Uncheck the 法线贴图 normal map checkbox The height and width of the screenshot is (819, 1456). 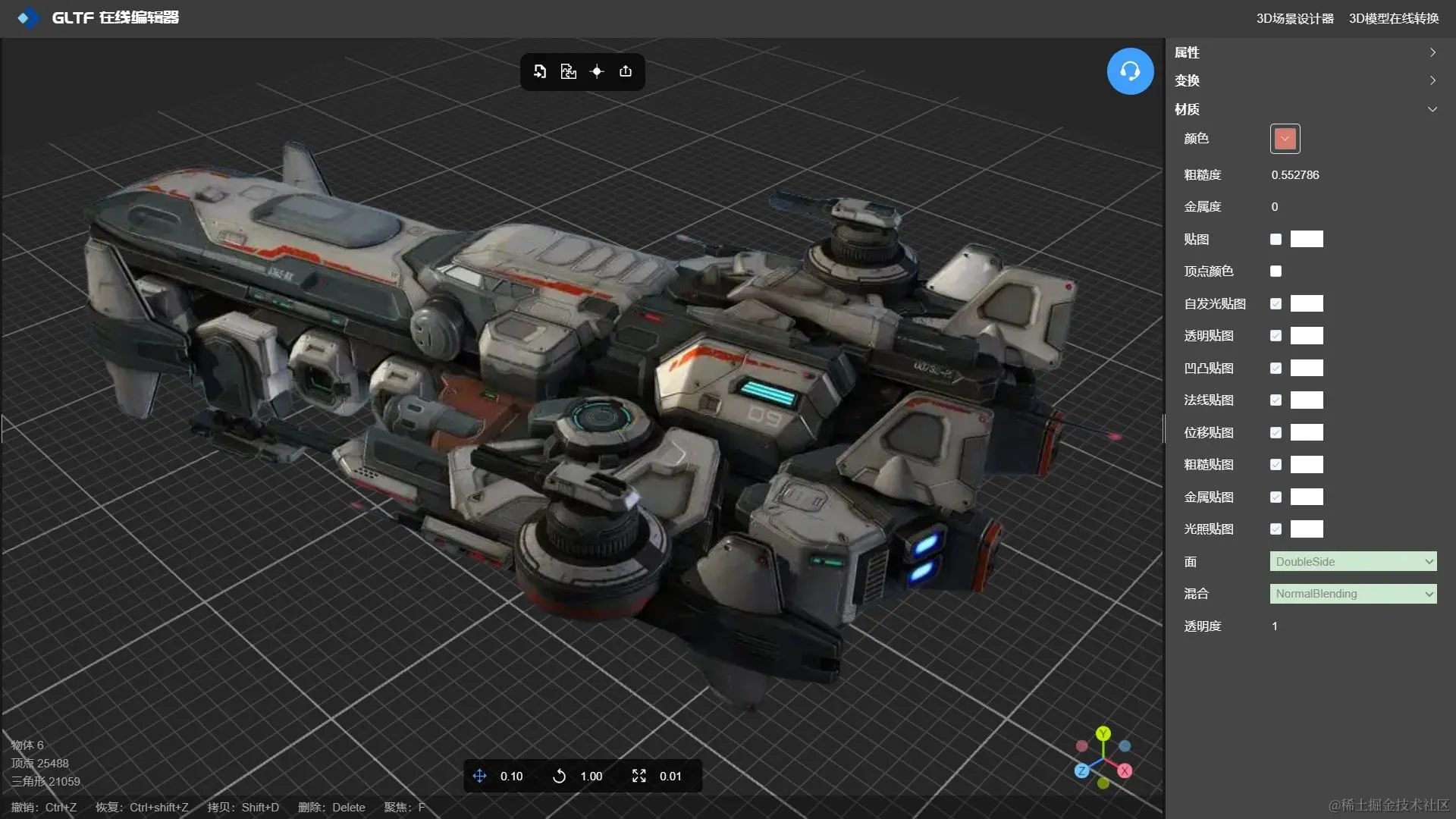point(1276,400)
